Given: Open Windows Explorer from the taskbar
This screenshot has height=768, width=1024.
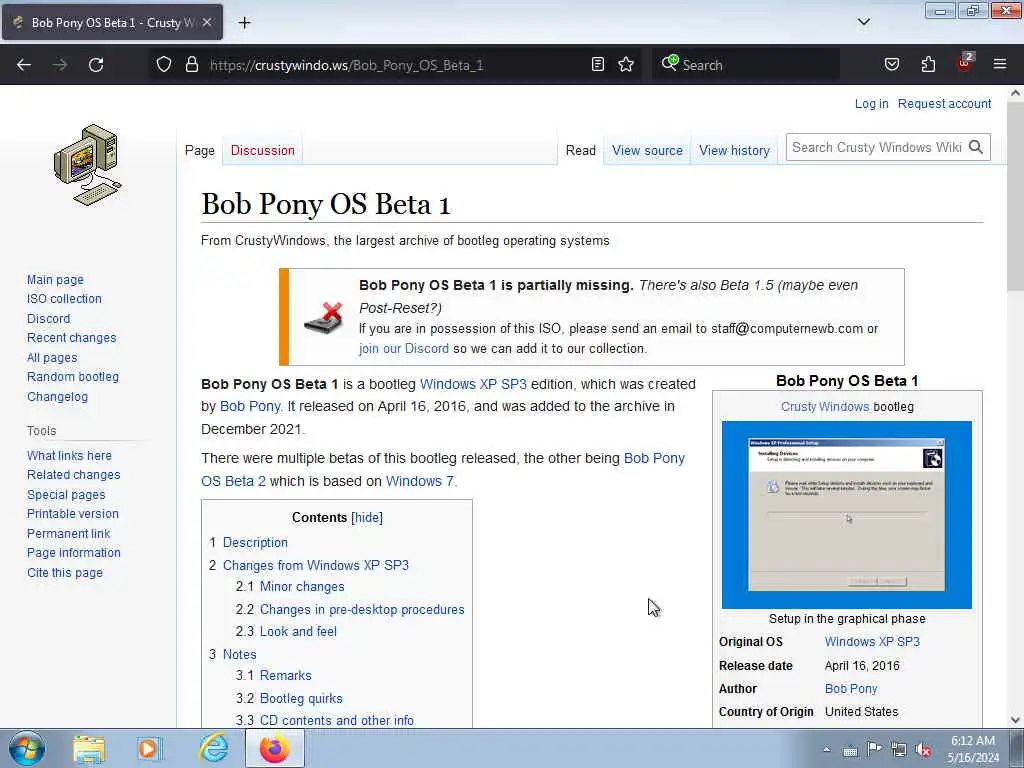Looking at the screenshot, I should (89, 749).
